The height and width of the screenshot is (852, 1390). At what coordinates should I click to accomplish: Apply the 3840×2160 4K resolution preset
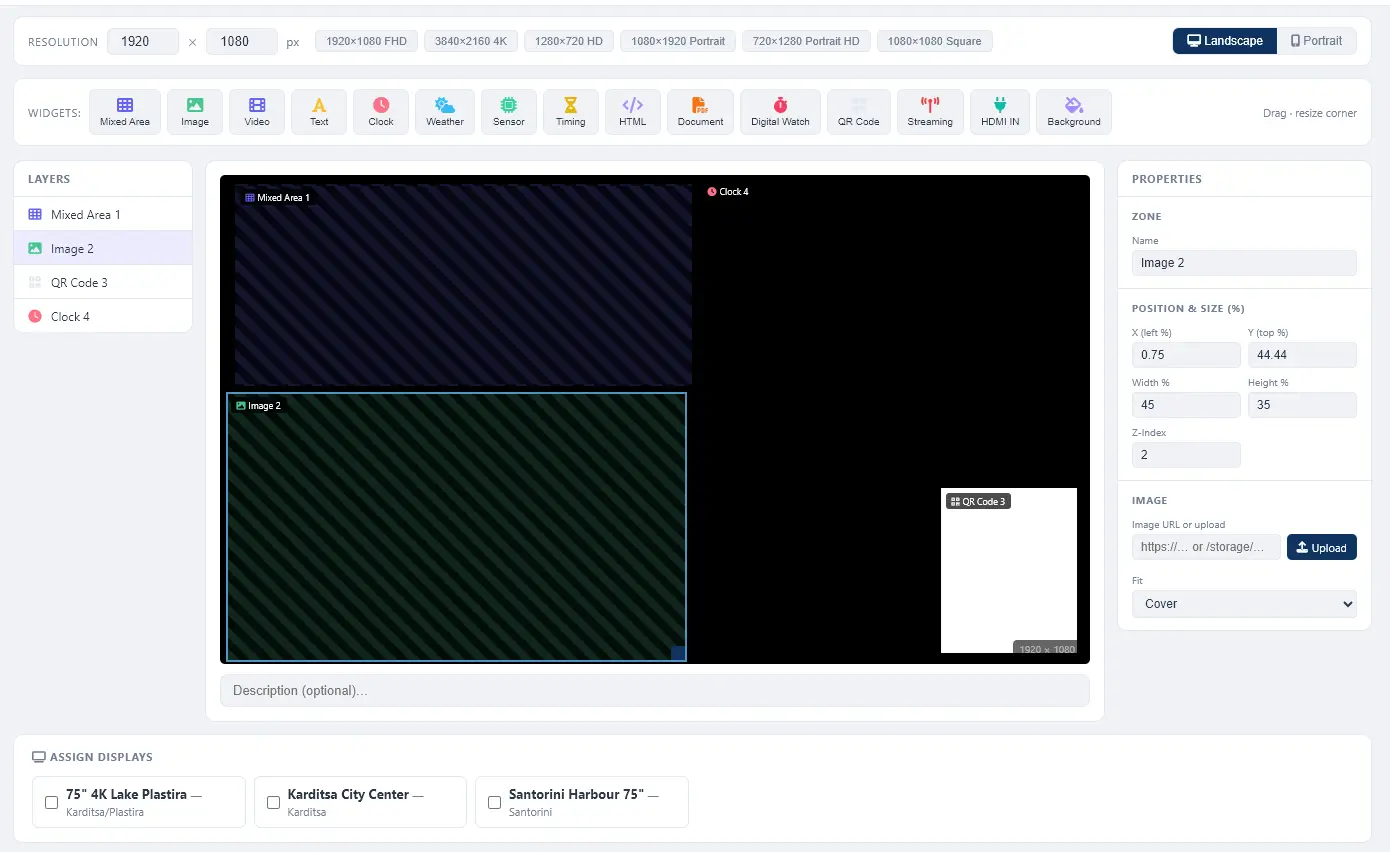471,41
